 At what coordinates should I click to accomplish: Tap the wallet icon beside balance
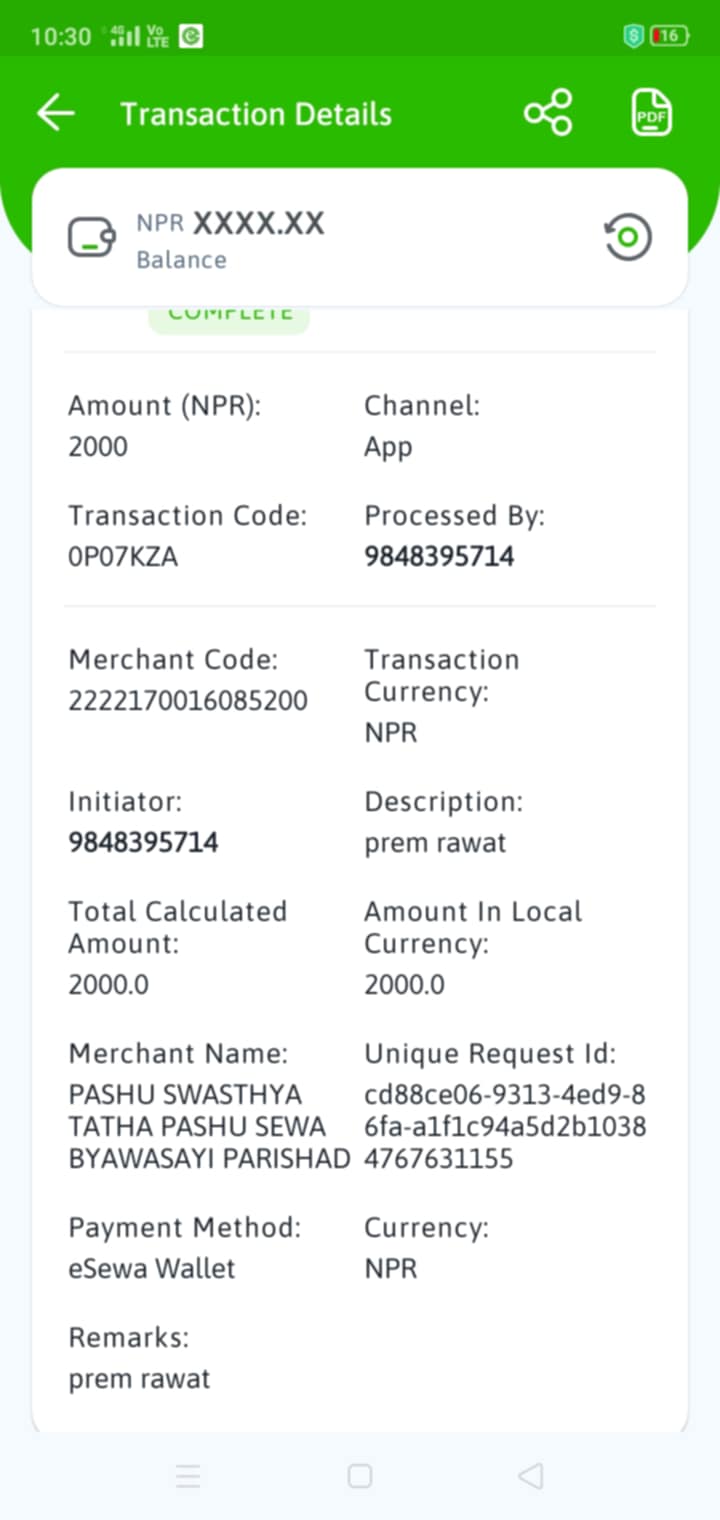point(91,238)
